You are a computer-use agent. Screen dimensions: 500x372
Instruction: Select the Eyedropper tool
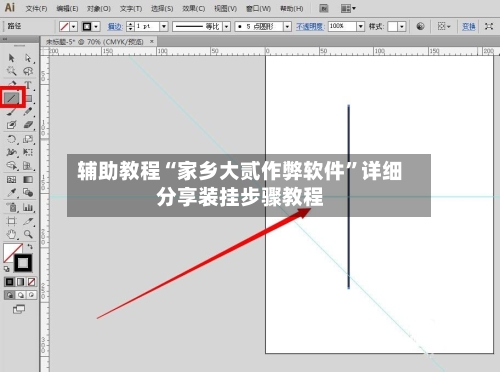[x=11, y=193]
